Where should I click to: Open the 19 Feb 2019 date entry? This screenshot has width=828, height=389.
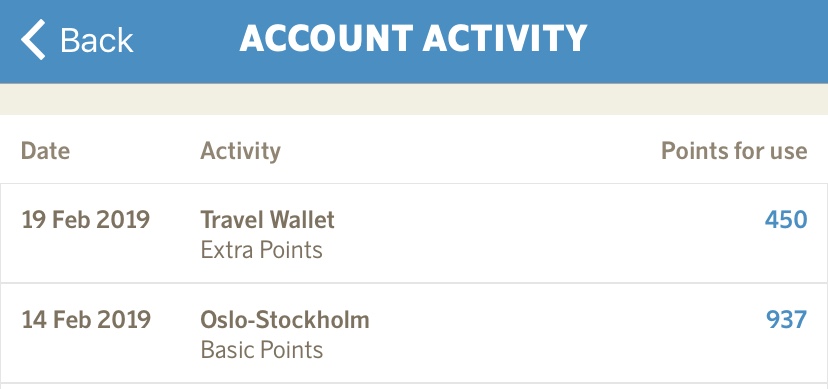point(86,220)
